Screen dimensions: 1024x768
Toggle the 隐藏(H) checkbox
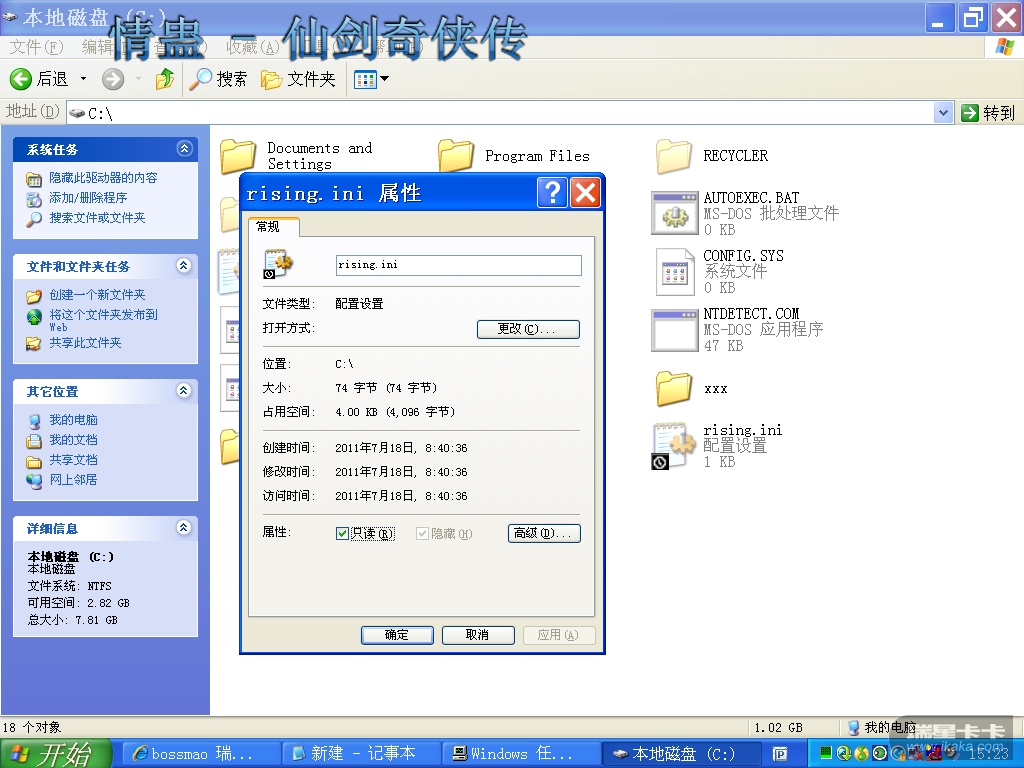pyautogui.click(x=423, y=534)
